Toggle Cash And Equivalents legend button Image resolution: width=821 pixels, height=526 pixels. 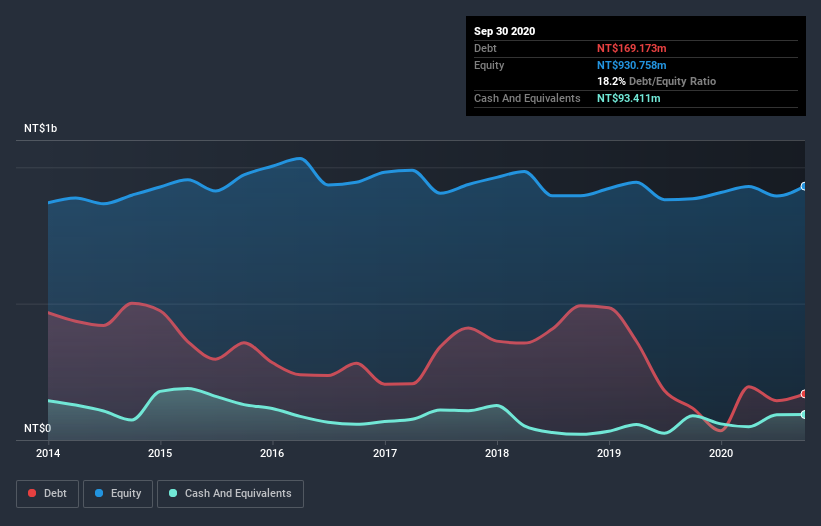(230, 494)
